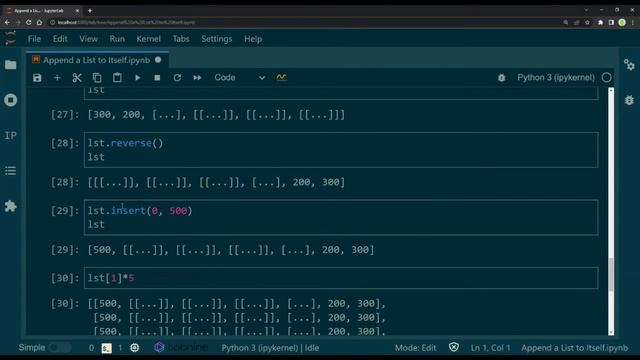Open the IP sidebar panel
The height and width of the screenshot is (360, 640).
11,135
